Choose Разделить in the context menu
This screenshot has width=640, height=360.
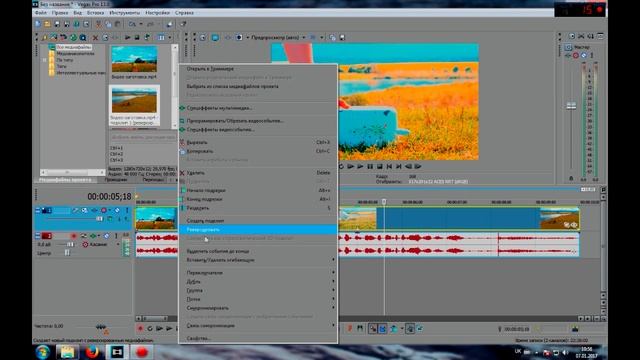(x=258, y=208)
